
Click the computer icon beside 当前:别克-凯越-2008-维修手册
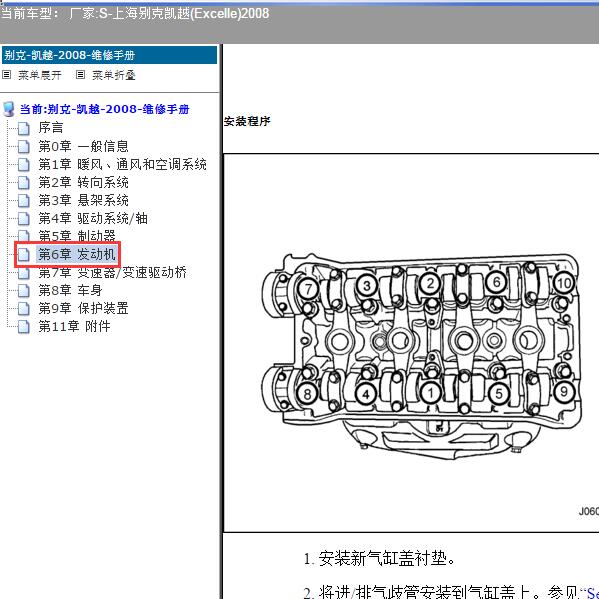point(8,109)
